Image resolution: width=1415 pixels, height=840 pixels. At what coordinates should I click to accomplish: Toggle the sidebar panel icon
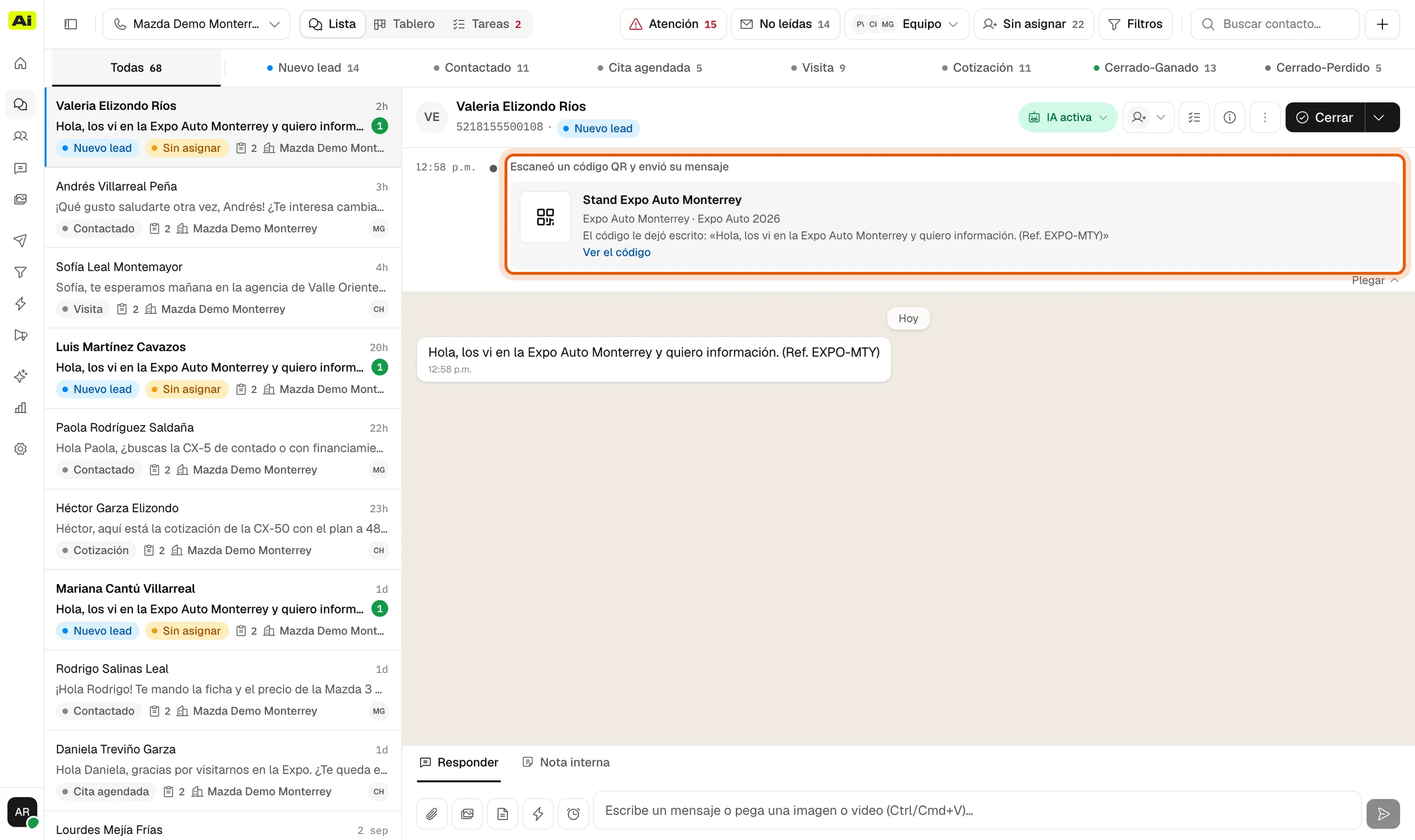click(x=71, y=24)
